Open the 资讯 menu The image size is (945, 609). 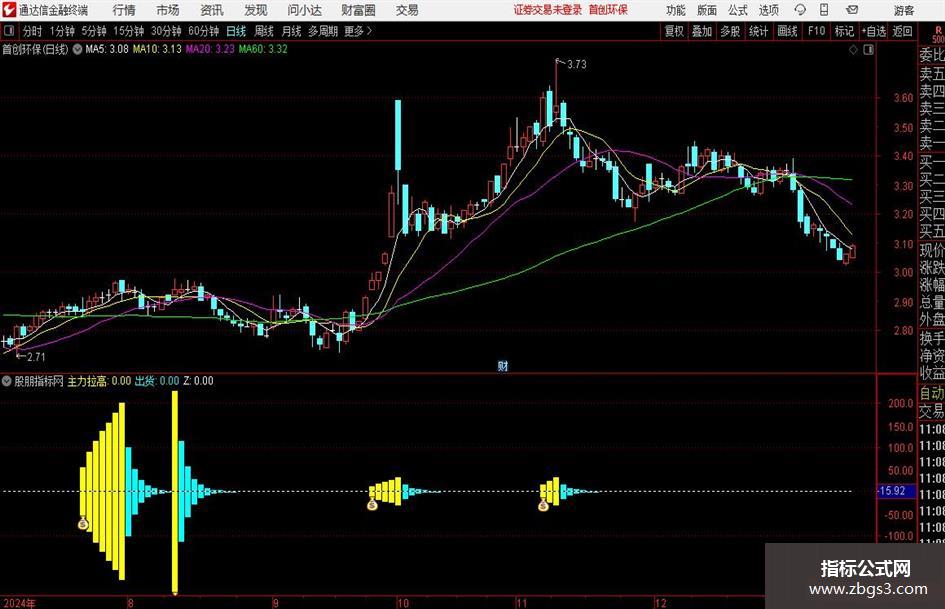pos(212,10)
